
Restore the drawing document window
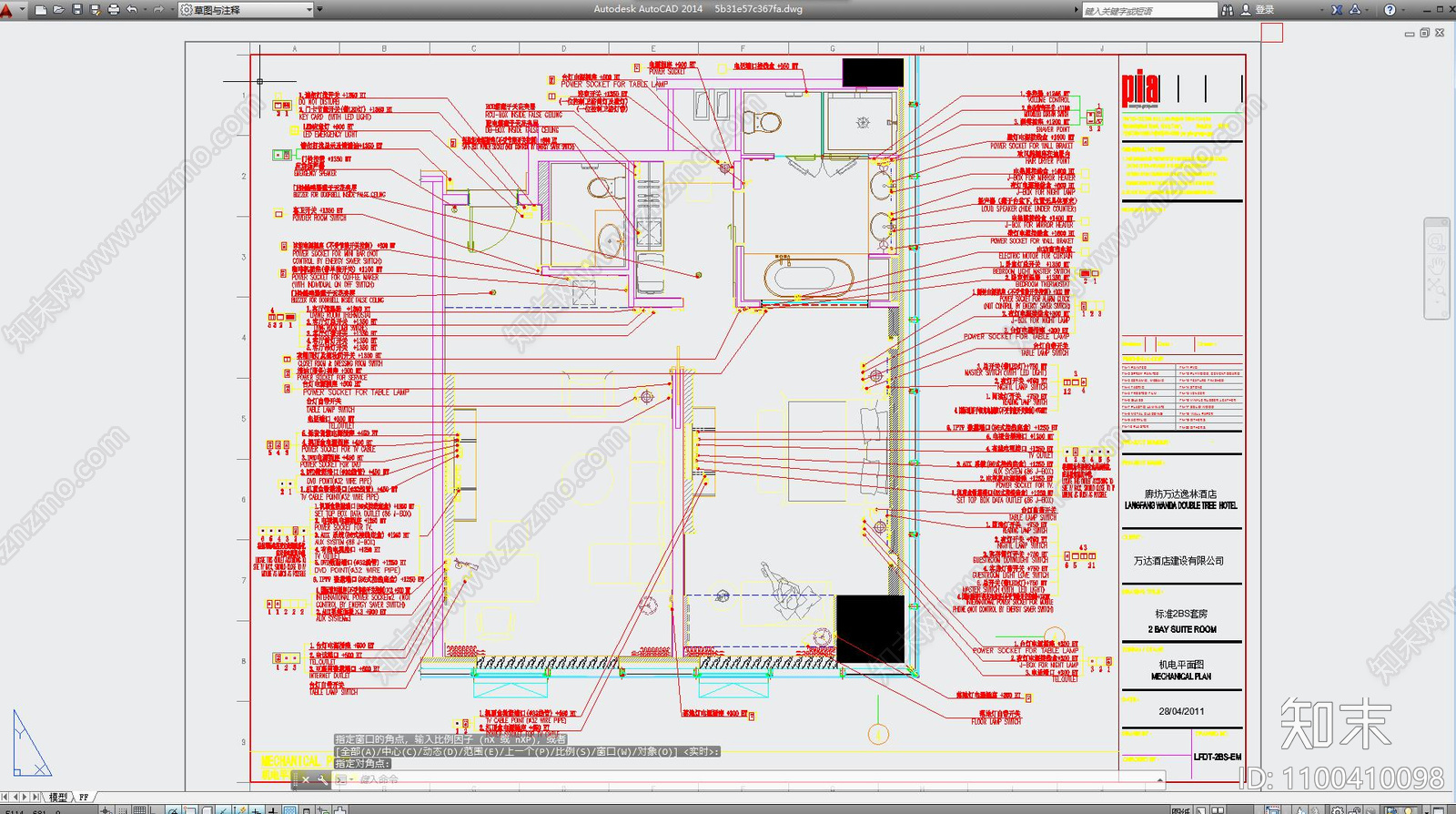1425,33
